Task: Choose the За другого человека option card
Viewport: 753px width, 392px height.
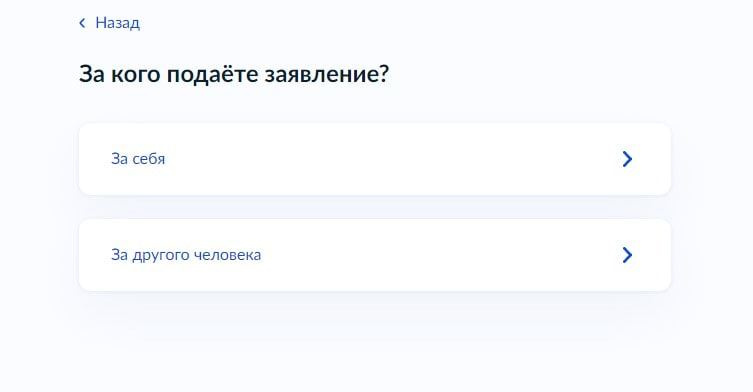Action: [375, 255]
